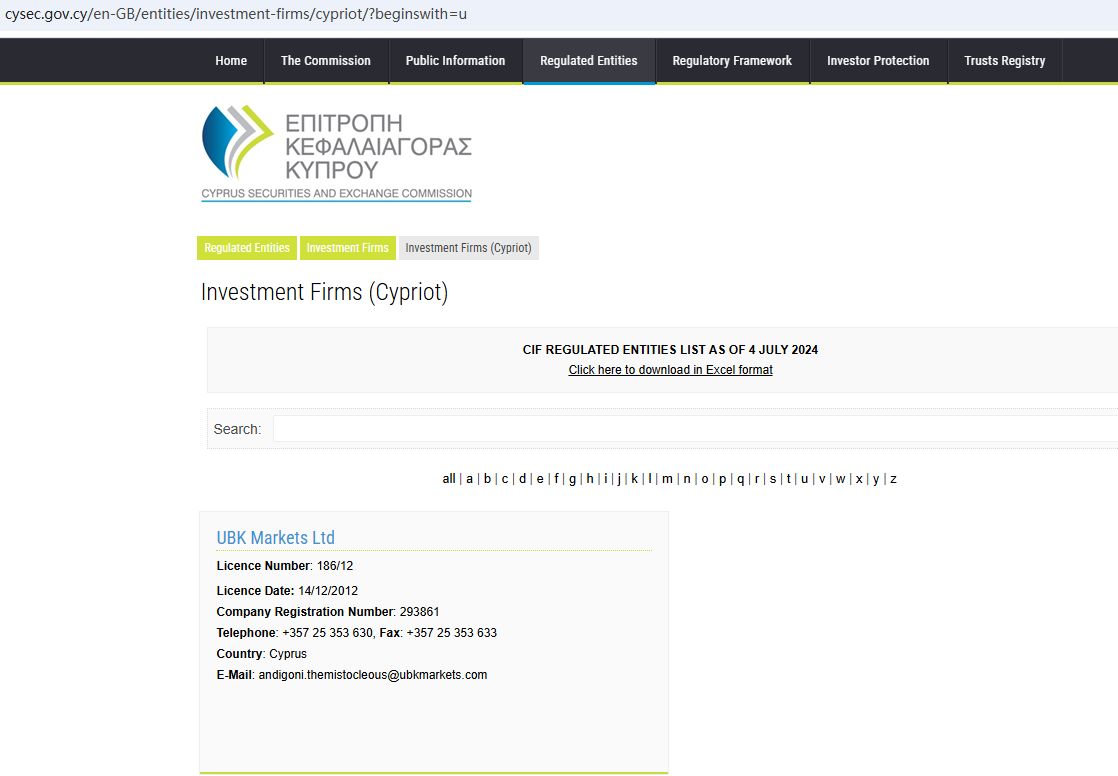Open The Commission menu
Screen dimensions: 1118x776
[x=326, y=61]
